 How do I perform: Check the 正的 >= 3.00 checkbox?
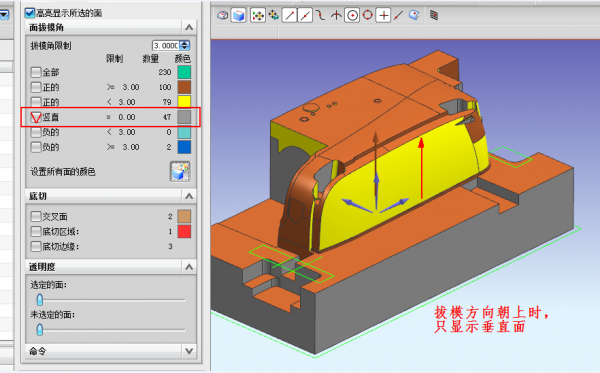(x=36, y=87)
